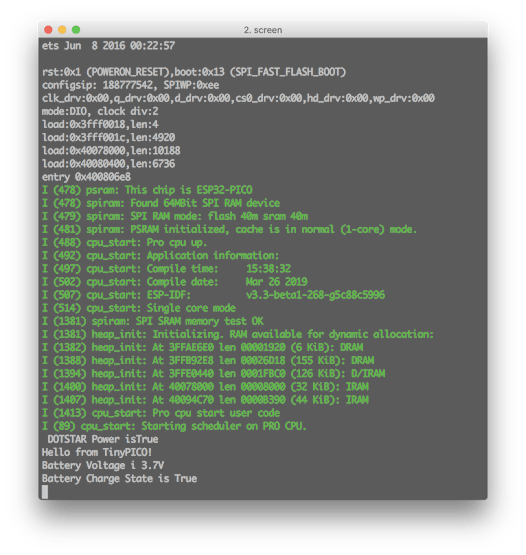Image resolution: width=526 pixels, height=555 pixels.
Task: Click the ESP-IDF version v3.3-beta1 text
Action: (x=315, y=295)
